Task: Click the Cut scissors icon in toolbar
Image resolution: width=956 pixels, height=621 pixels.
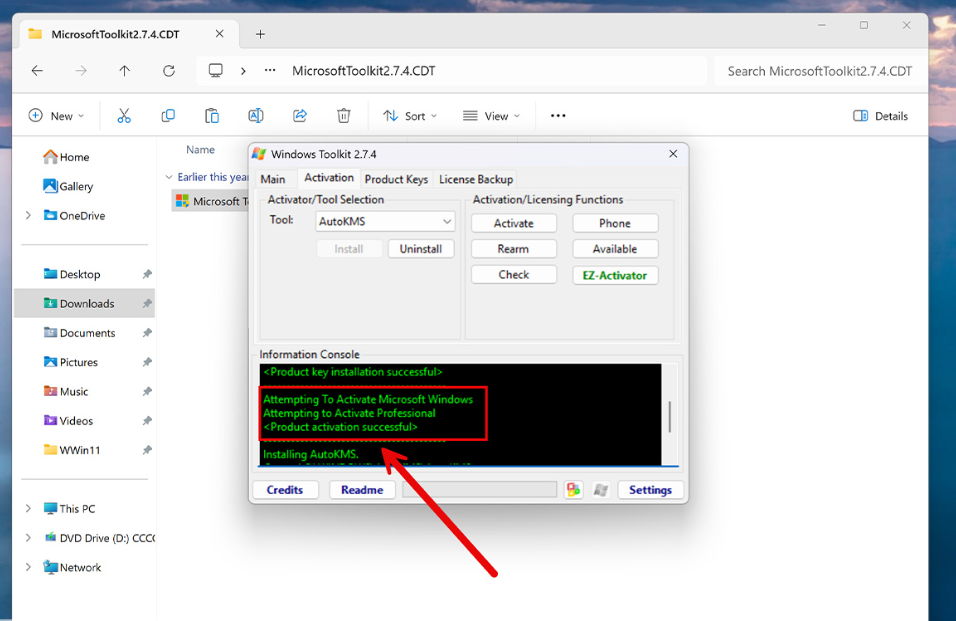Action: pos(124,116)
